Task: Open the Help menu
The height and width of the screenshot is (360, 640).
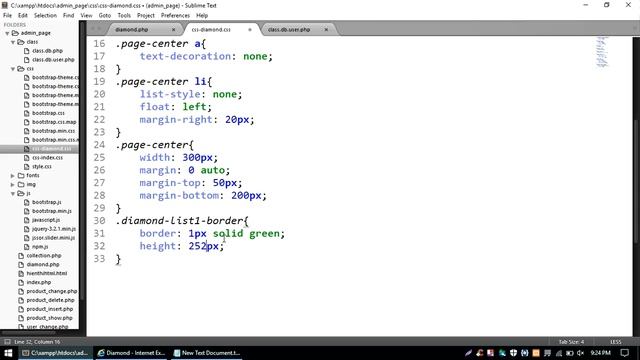Action: 202,16
